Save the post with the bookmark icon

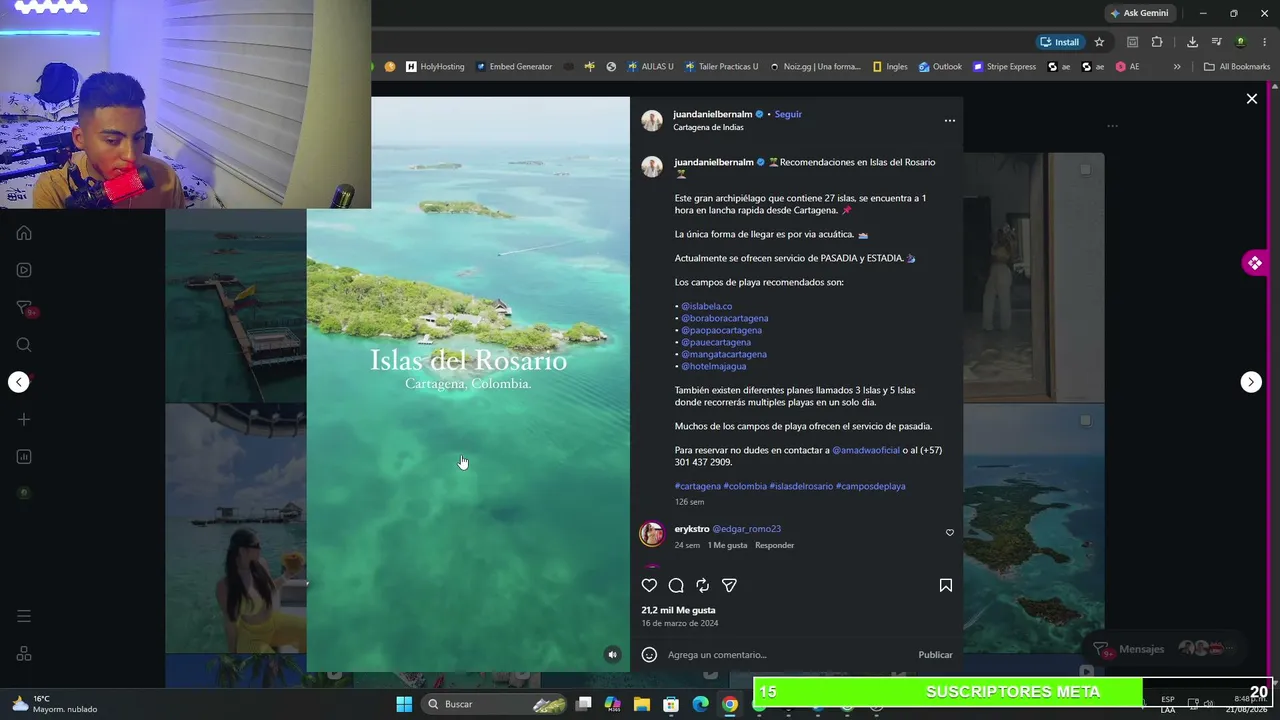pyautogui.click(x=946, y=585)
